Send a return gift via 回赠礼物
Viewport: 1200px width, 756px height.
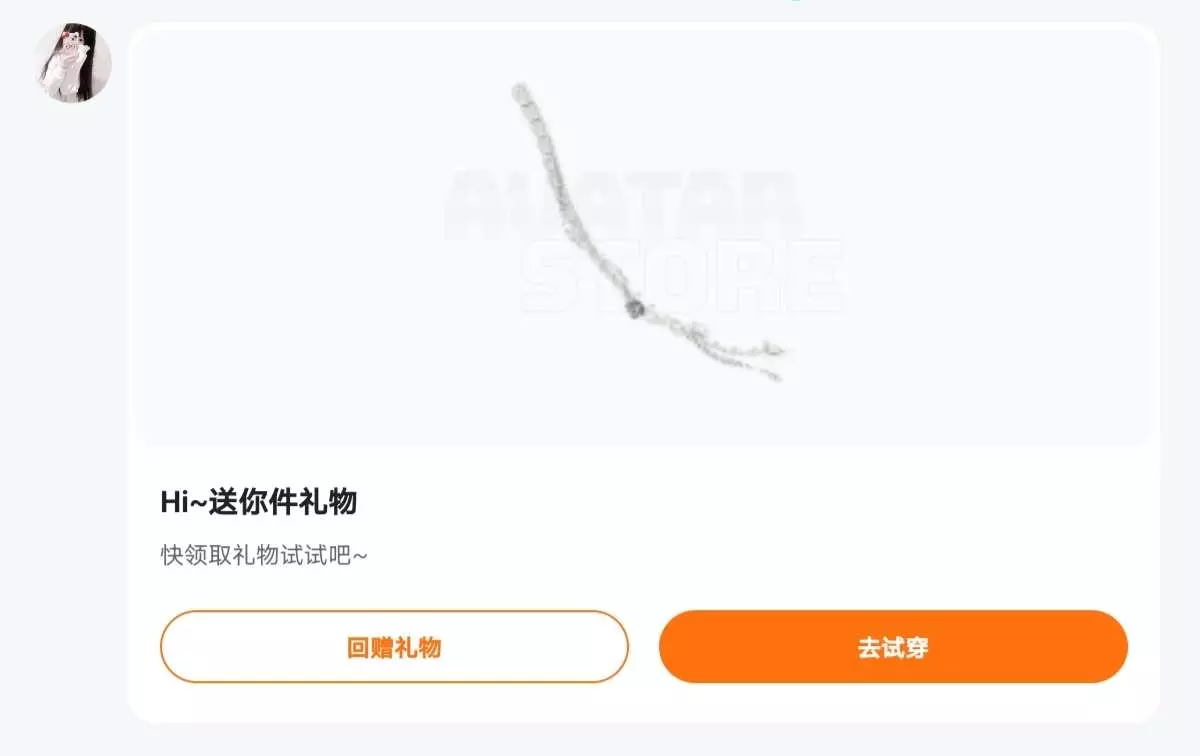pos(394,647)
